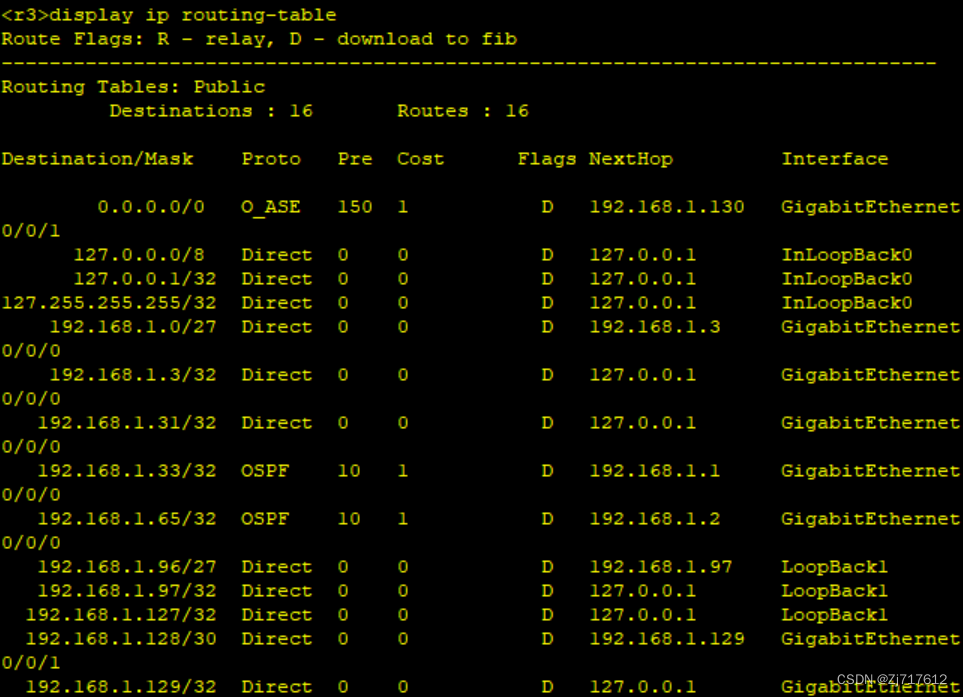This screenshot has height=697, width=963.
Task: Select destination 192.168.1.0/27
Action: tap(133, 327)
